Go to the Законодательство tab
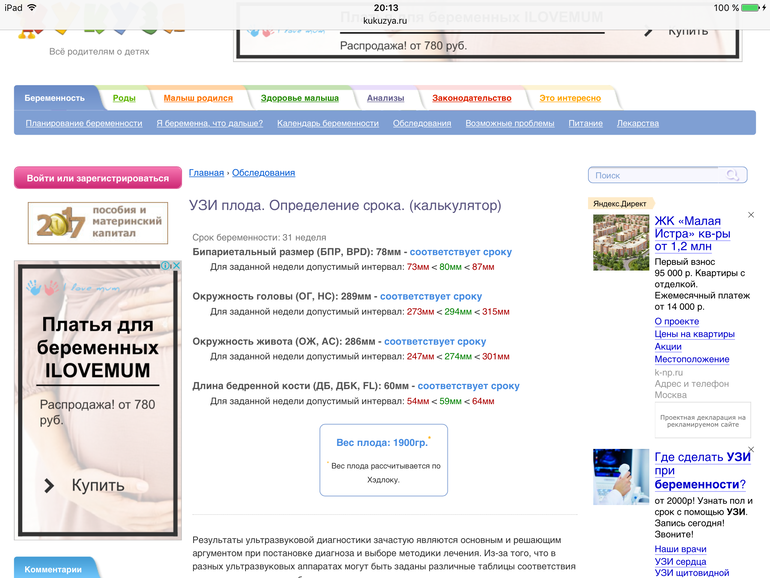The image size is (770, 578). click(x=471, y=98)
